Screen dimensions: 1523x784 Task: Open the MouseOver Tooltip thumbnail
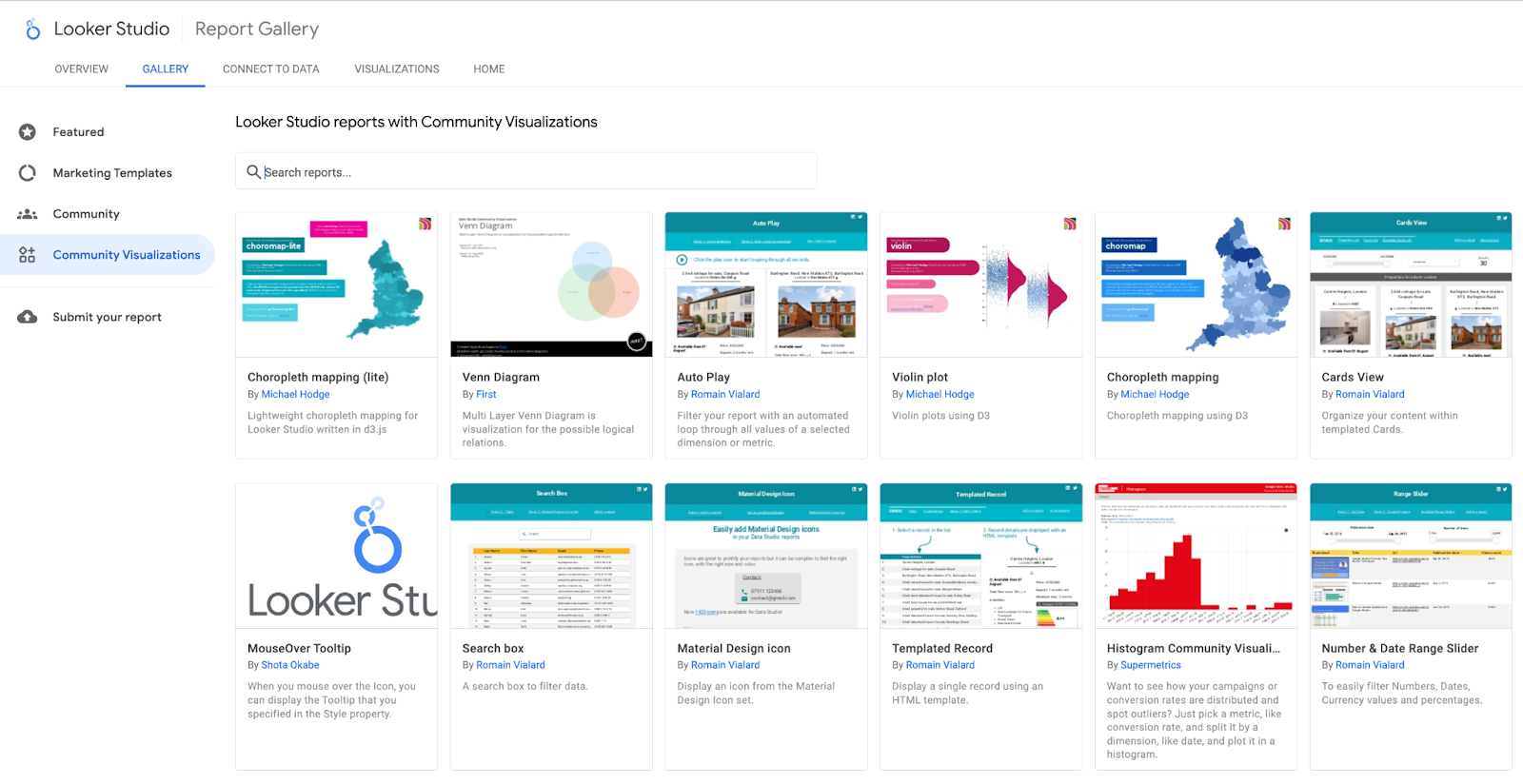click(x=337, y=556)
